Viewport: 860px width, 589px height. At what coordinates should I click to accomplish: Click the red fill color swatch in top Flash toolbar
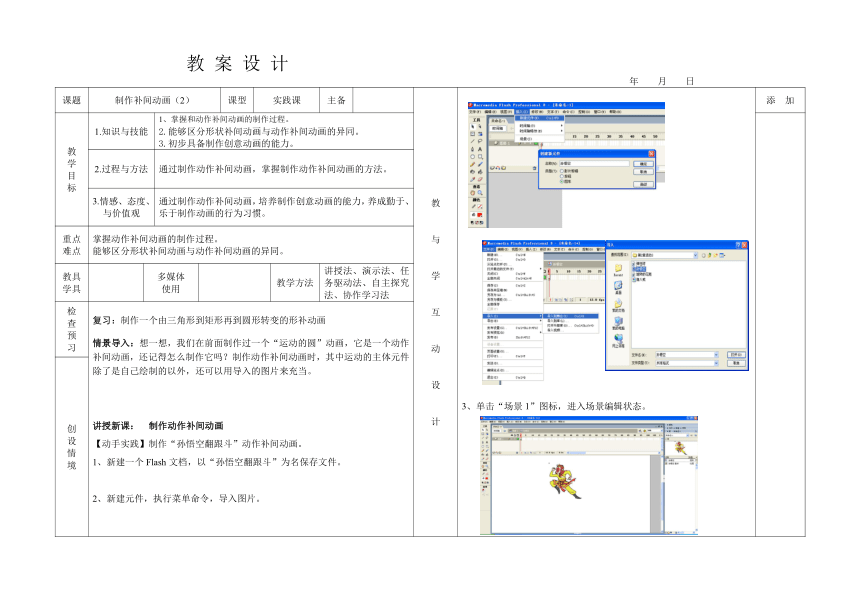click(x=480, y=215)
